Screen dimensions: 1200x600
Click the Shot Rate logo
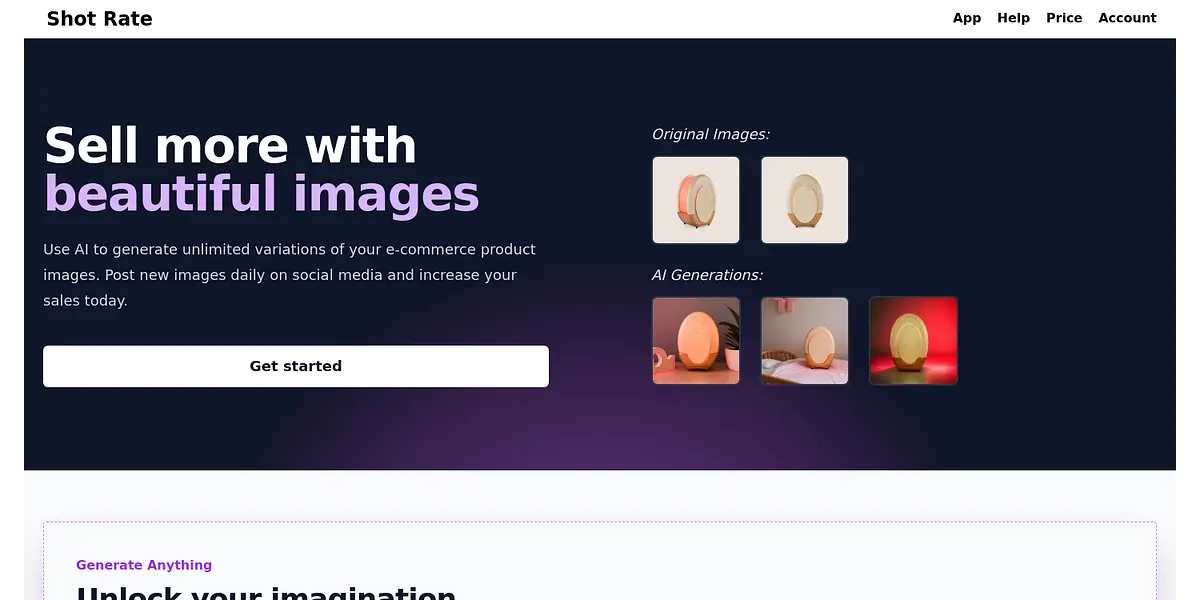[99, 18]
